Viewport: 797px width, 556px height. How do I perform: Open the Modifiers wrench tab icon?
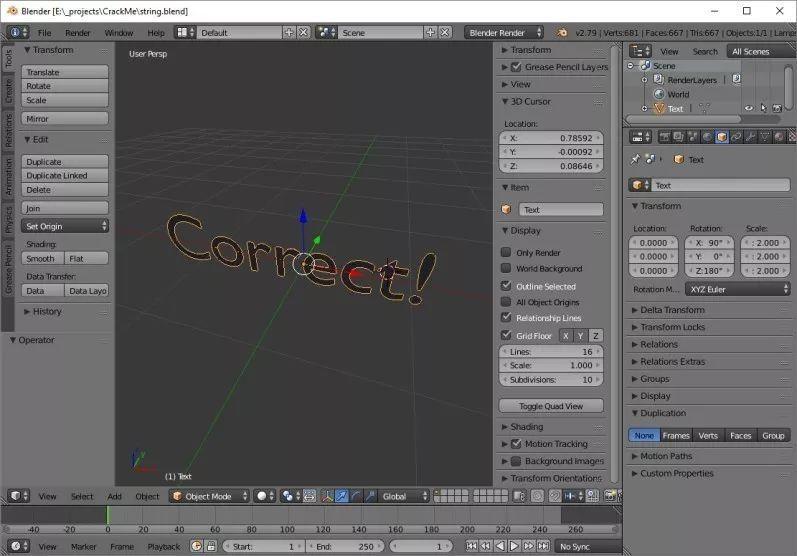[750, 136]
